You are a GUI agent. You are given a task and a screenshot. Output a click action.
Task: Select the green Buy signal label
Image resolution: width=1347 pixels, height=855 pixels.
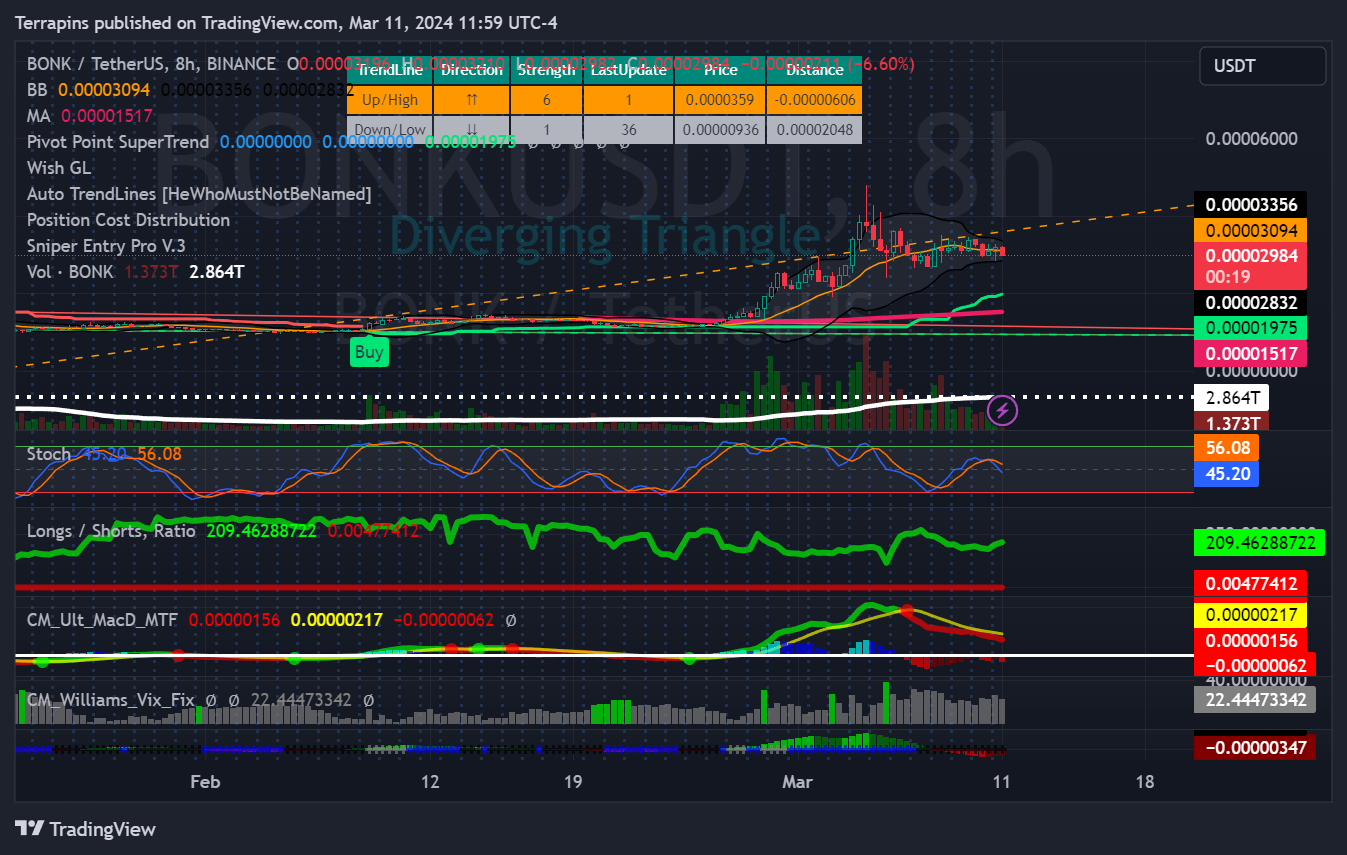pos(369,352)
